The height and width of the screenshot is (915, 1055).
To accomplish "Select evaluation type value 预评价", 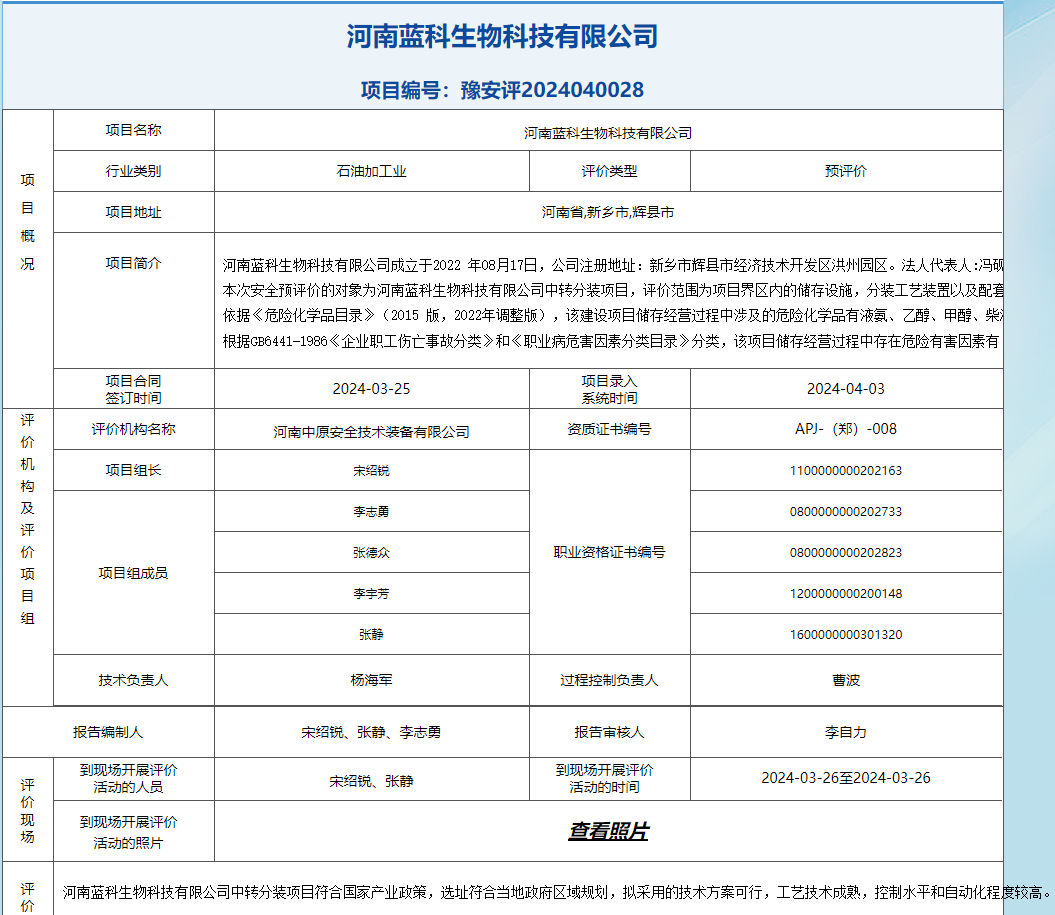I will point(846,172).
